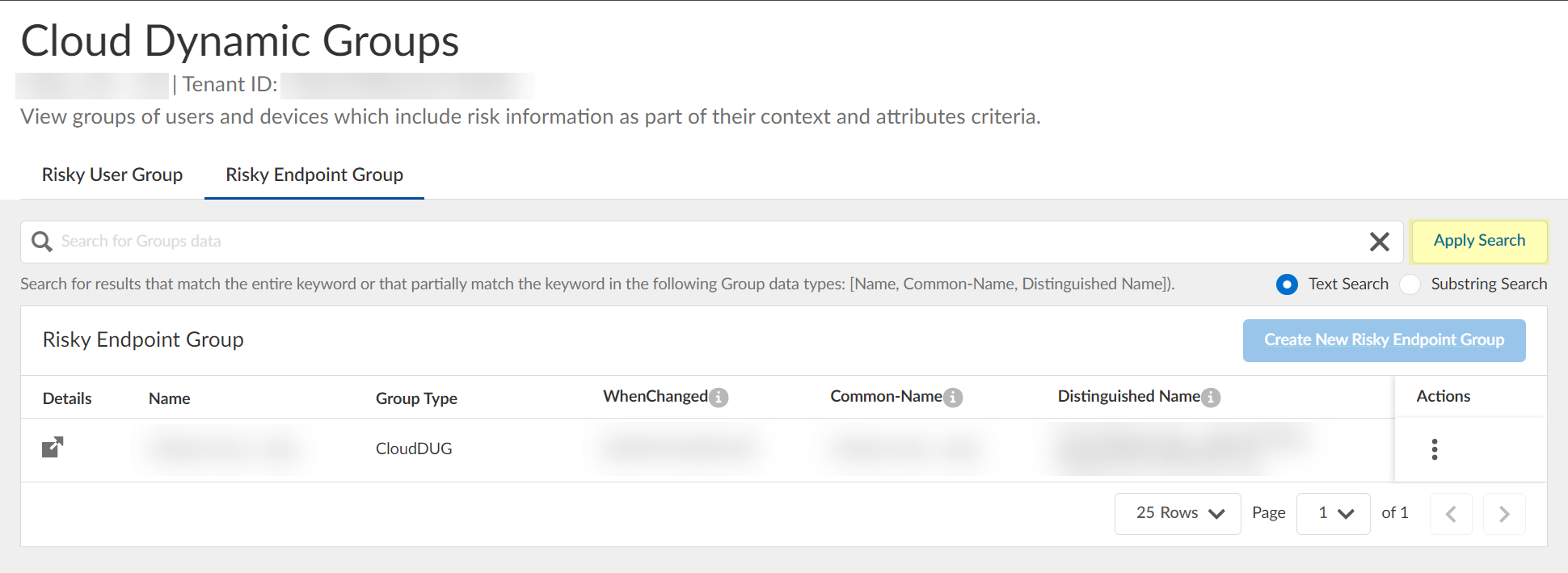Click the Name column header
Screen dimensions: 1568x573
coord(170,398)
